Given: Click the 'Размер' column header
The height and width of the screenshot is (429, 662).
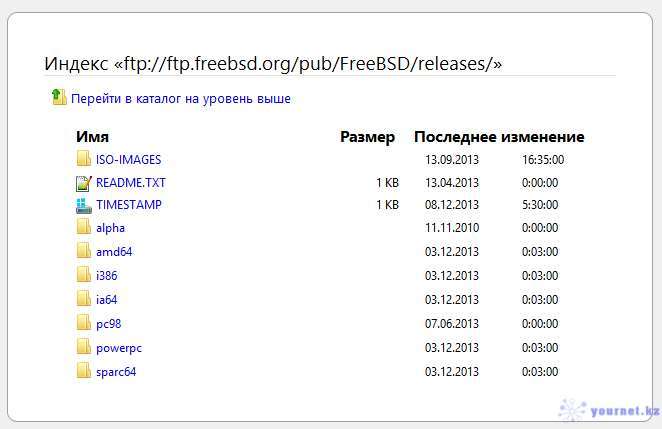Looking at the screenshot, I should coord(367,137).
